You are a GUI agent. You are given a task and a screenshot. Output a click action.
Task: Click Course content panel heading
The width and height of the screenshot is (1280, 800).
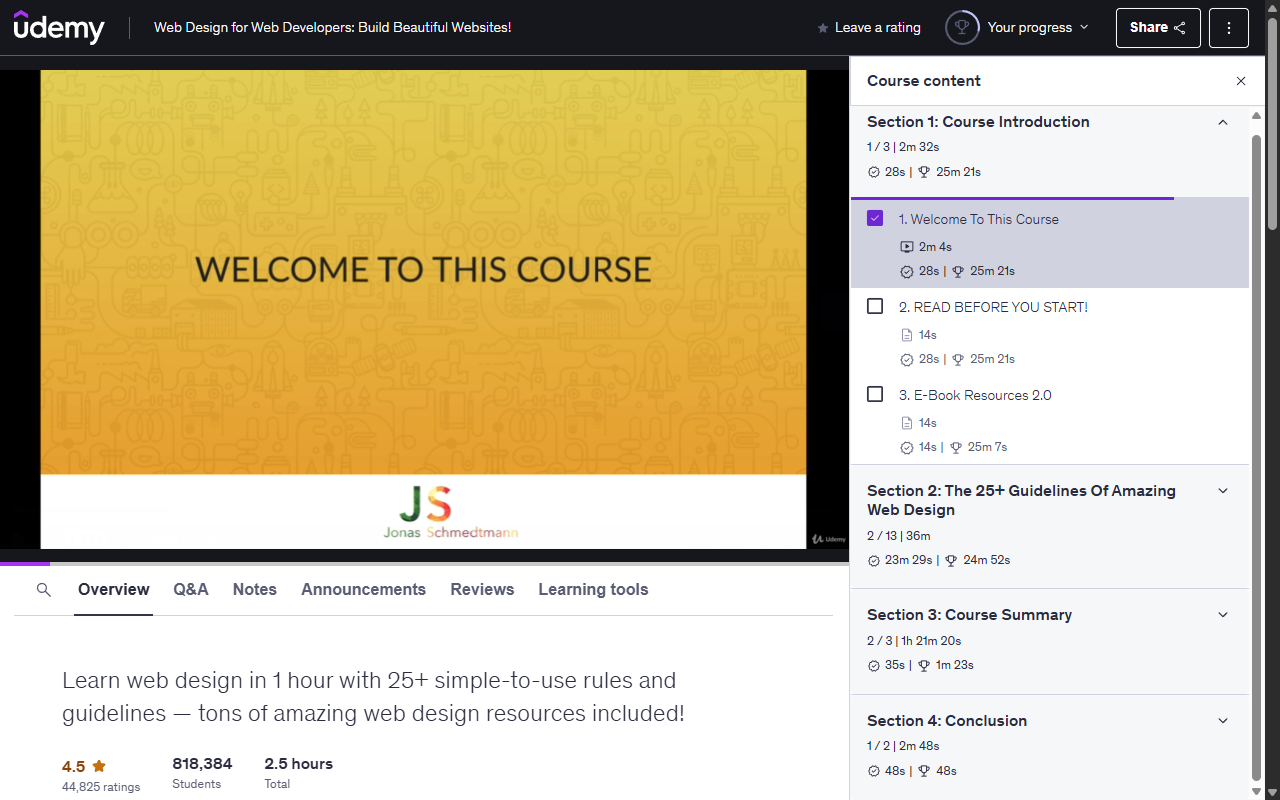(x=924, y=81)
